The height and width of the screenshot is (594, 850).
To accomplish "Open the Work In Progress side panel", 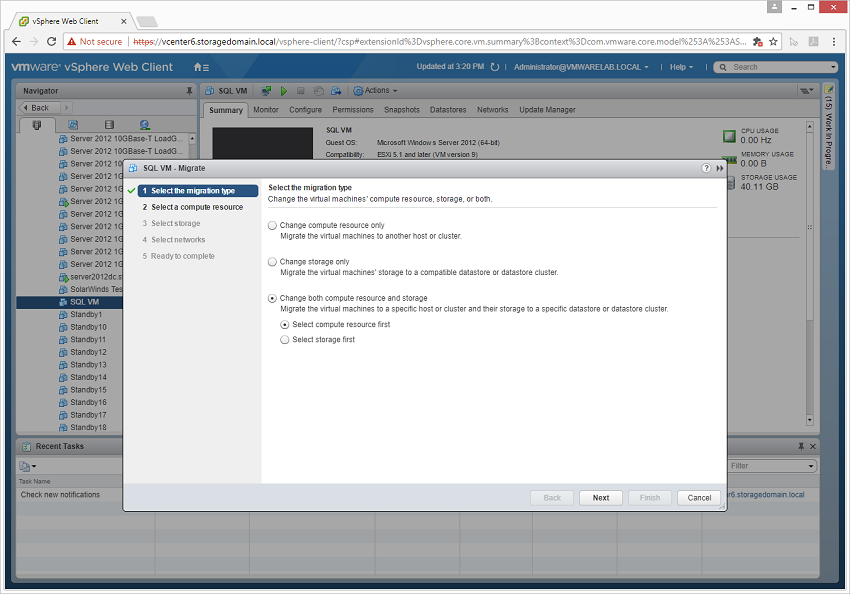I will [828, 126].
